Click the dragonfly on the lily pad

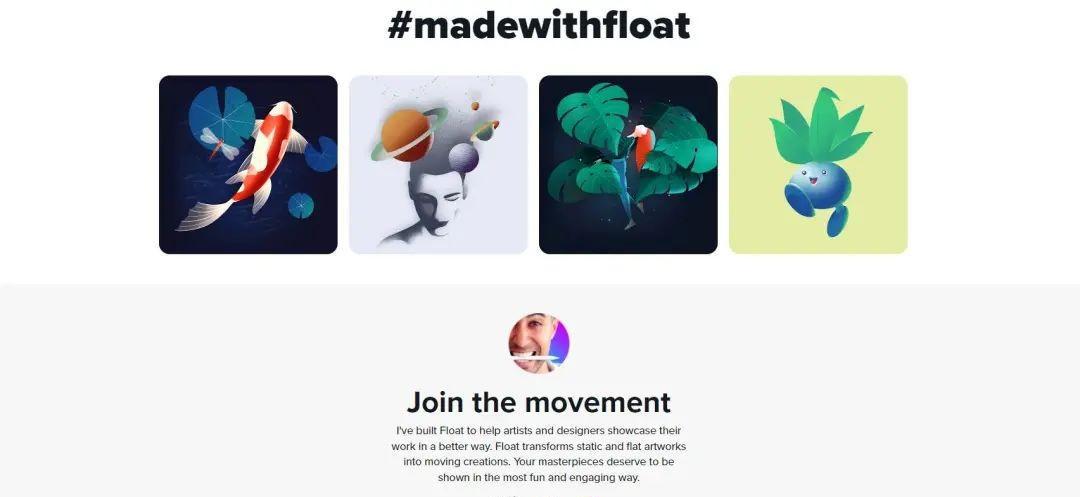220,143
